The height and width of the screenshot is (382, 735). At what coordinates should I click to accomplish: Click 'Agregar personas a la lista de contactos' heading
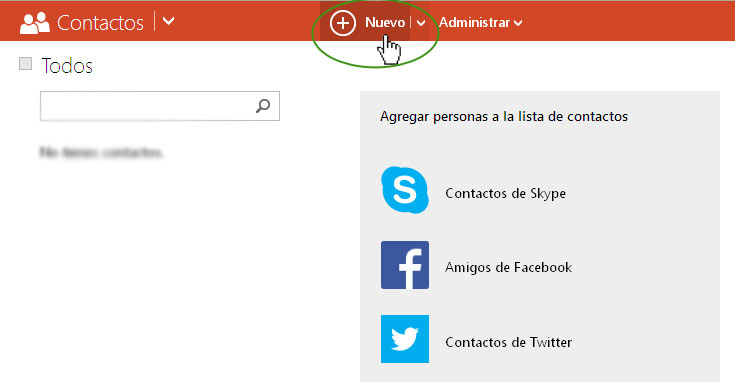(504, 116)
